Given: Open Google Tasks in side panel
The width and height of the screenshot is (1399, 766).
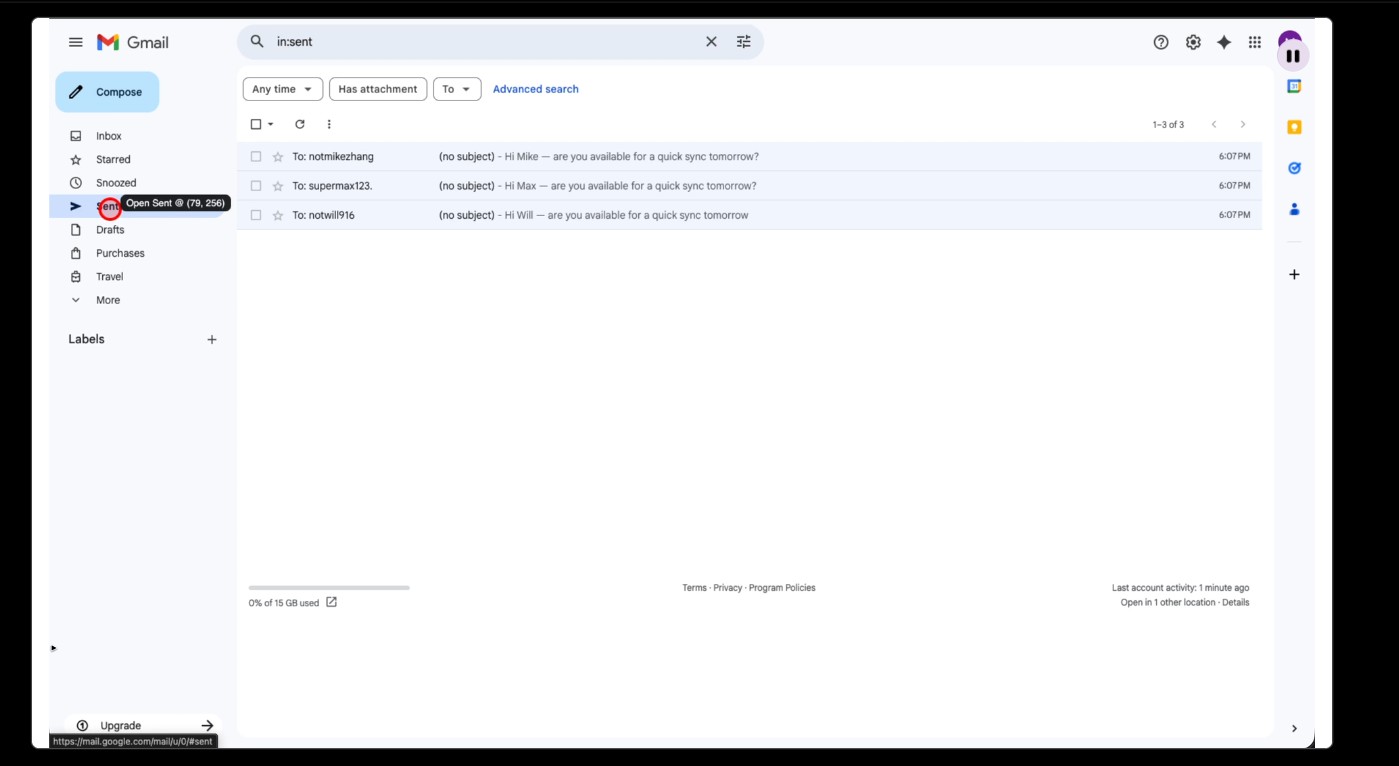Looking at the screenshot, I should [x=1294, y=168].
